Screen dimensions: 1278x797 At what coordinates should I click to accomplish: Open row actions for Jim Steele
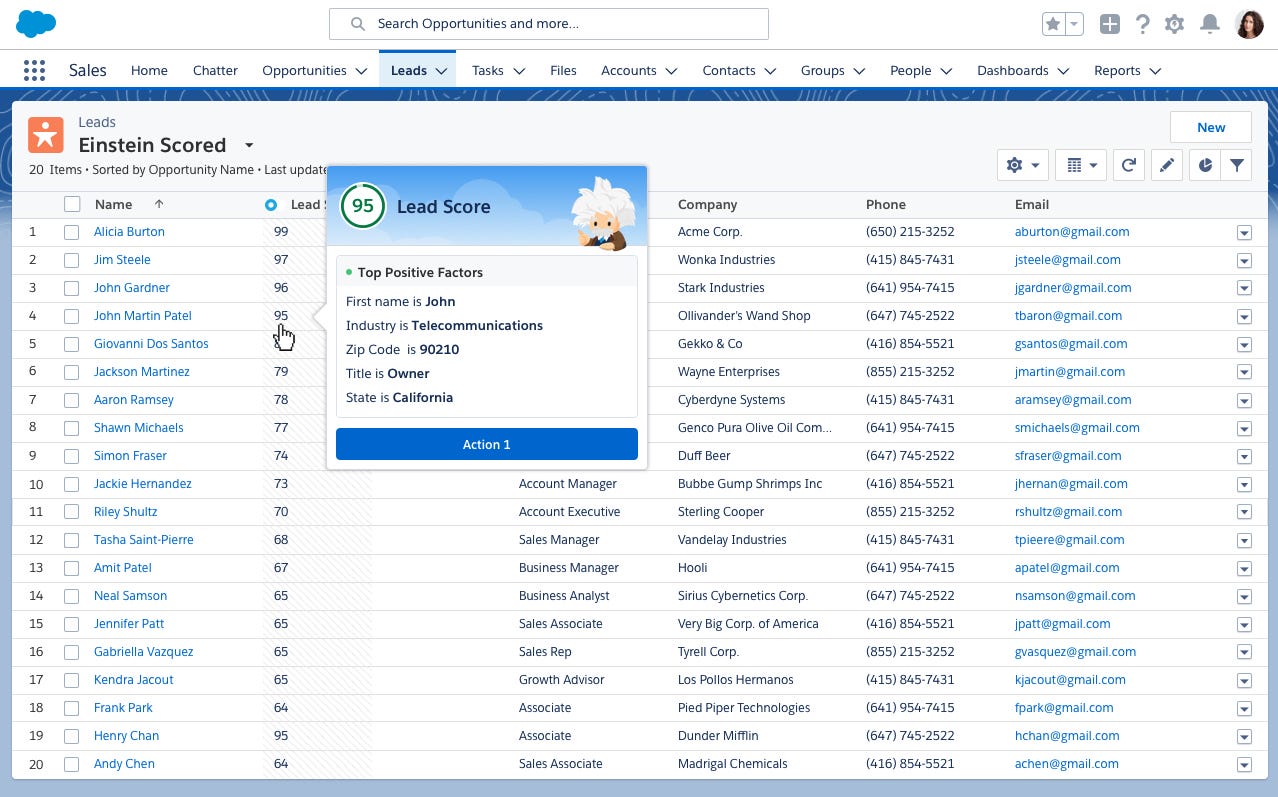pos(1244,260)
